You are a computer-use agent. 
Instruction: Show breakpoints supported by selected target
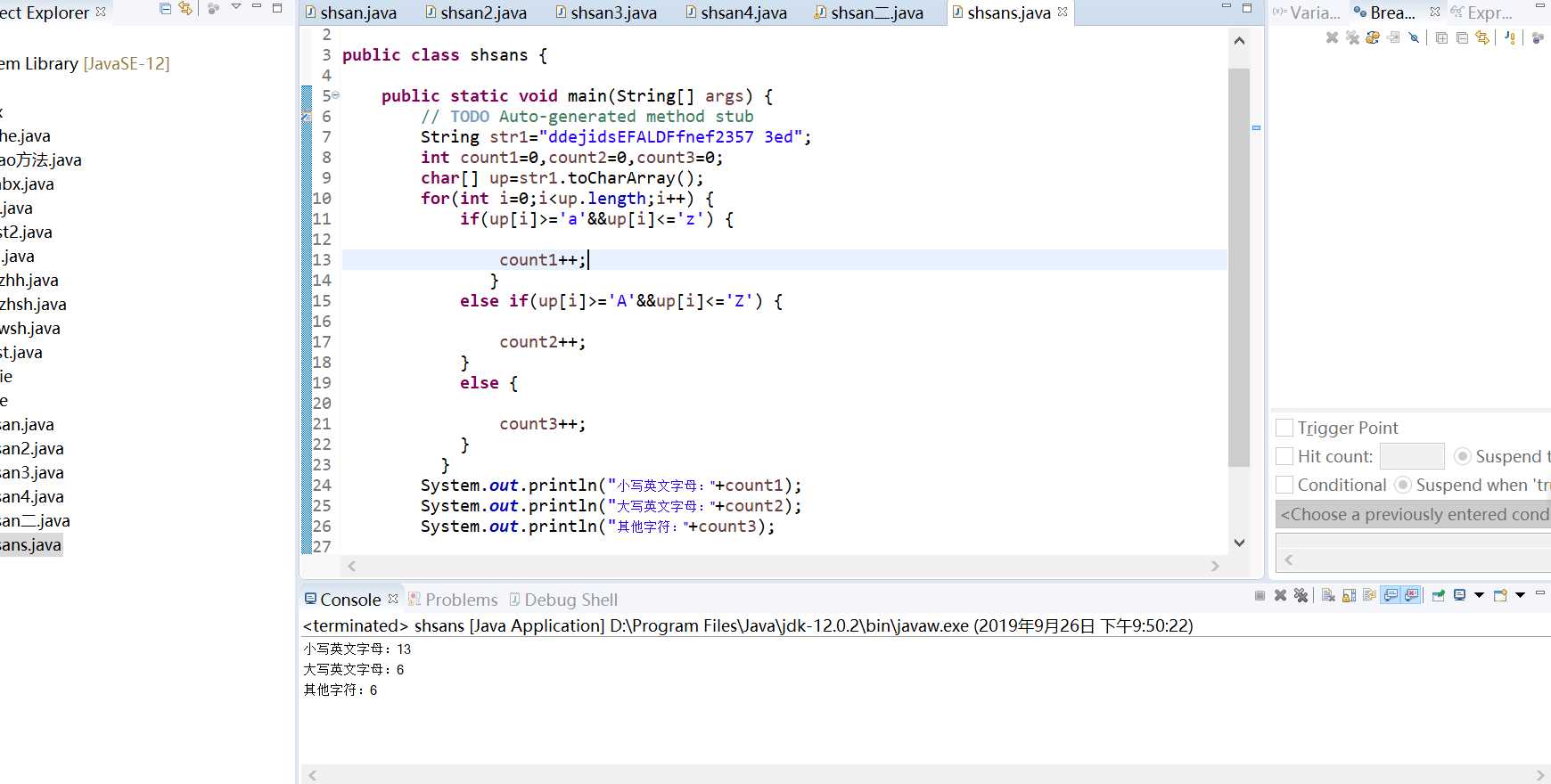pyautogui.click(x=1373, y=37)
